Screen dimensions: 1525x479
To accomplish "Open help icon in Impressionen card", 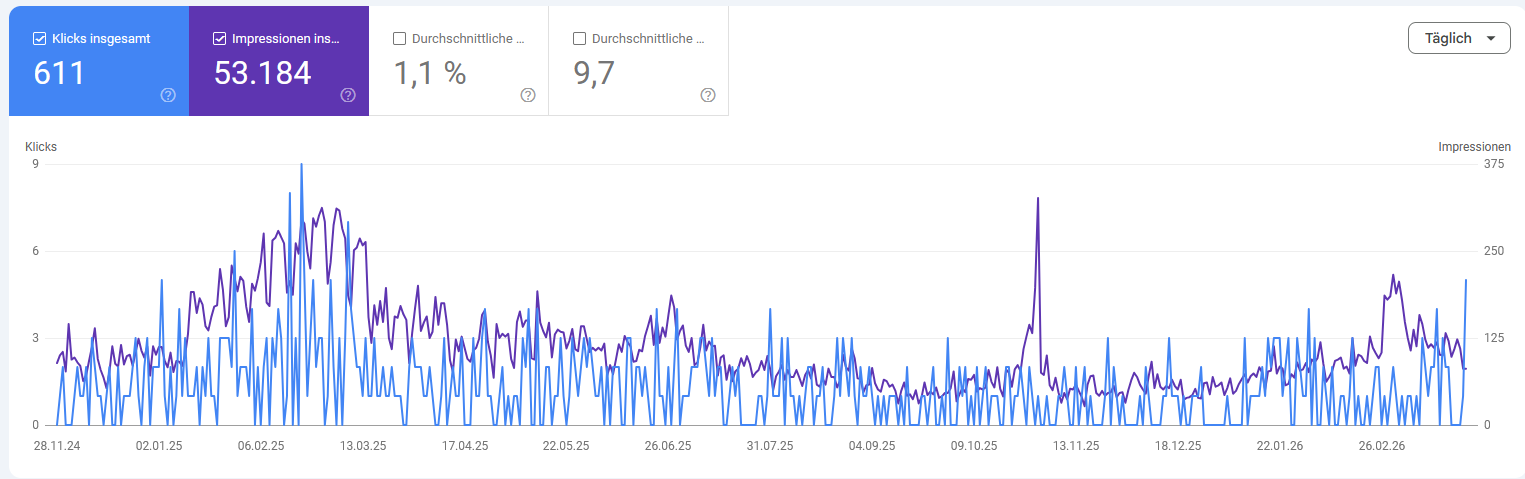I will (x=348, y=95).
